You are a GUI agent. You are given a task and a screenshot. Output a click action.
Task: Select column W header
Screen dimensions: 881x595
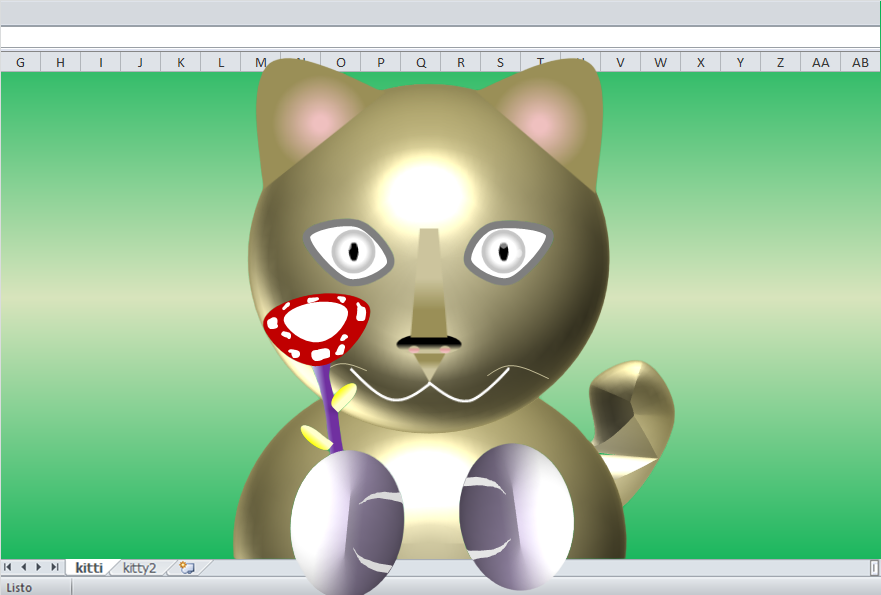click(661, 62)
